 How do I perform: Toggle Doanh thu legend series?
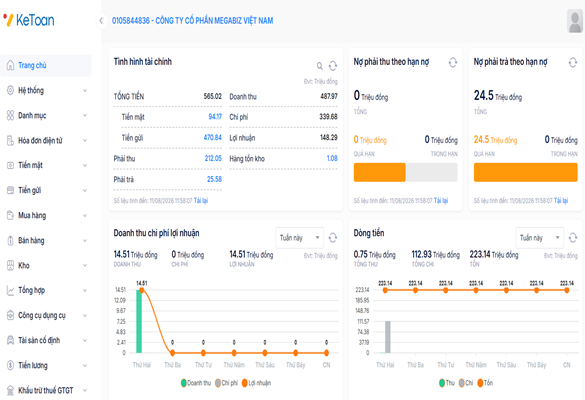[196, 383]
